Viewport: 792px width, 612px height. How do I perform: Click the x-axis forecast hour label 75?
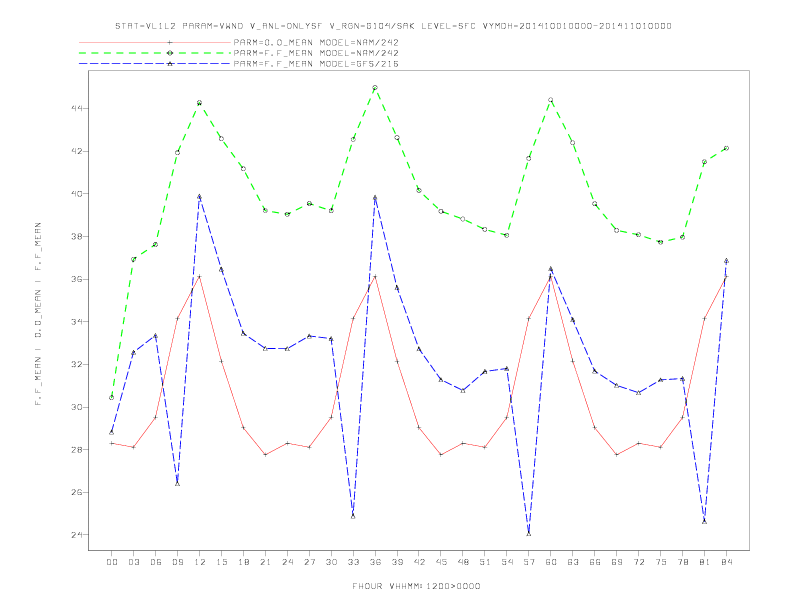[661, 562]
